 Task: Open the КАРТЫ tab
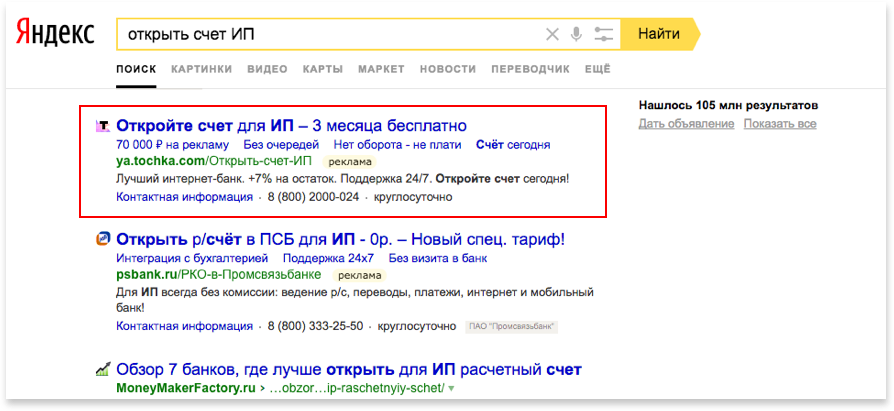(323, 70)
